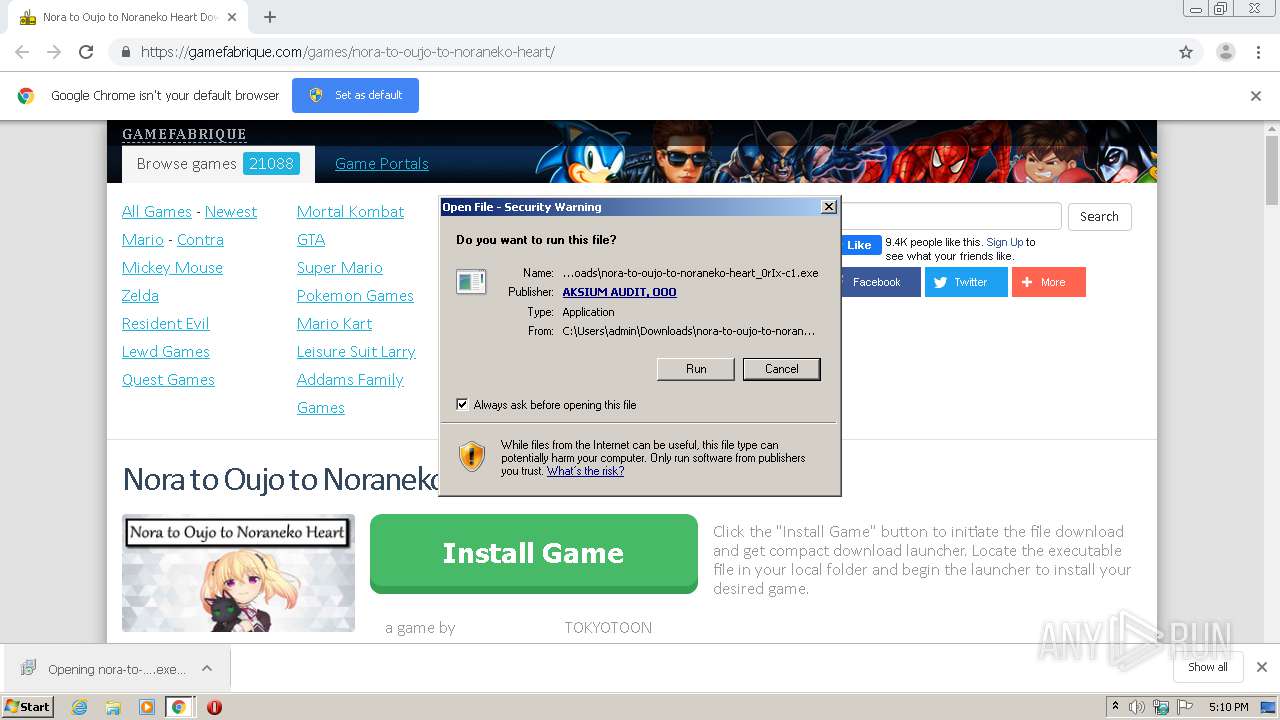Open Addams Family Games link
The image size is (1280, 720).
350,394
